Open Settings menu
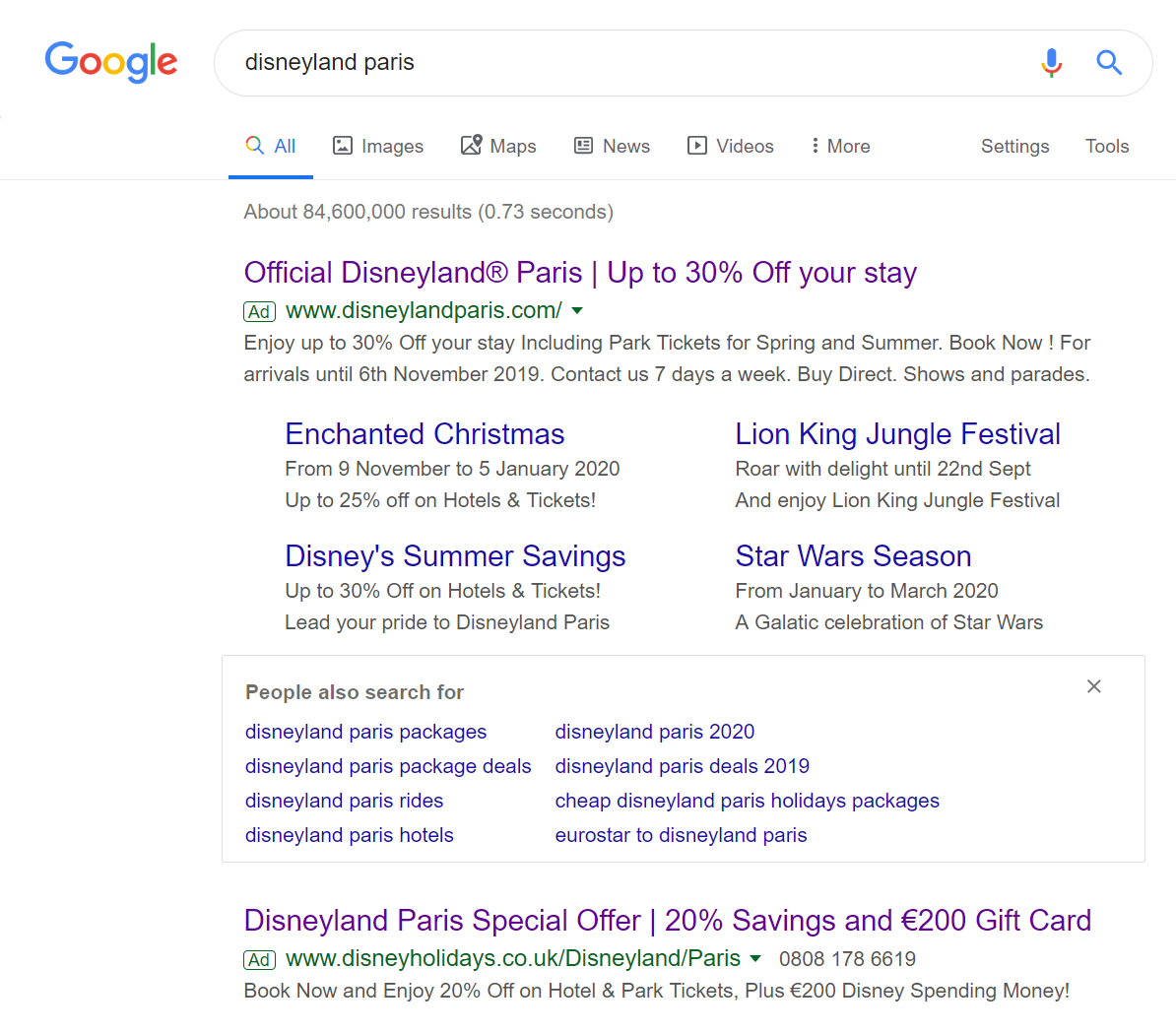Screen dimensions: 1176x1033 (x=1014, y=146)
